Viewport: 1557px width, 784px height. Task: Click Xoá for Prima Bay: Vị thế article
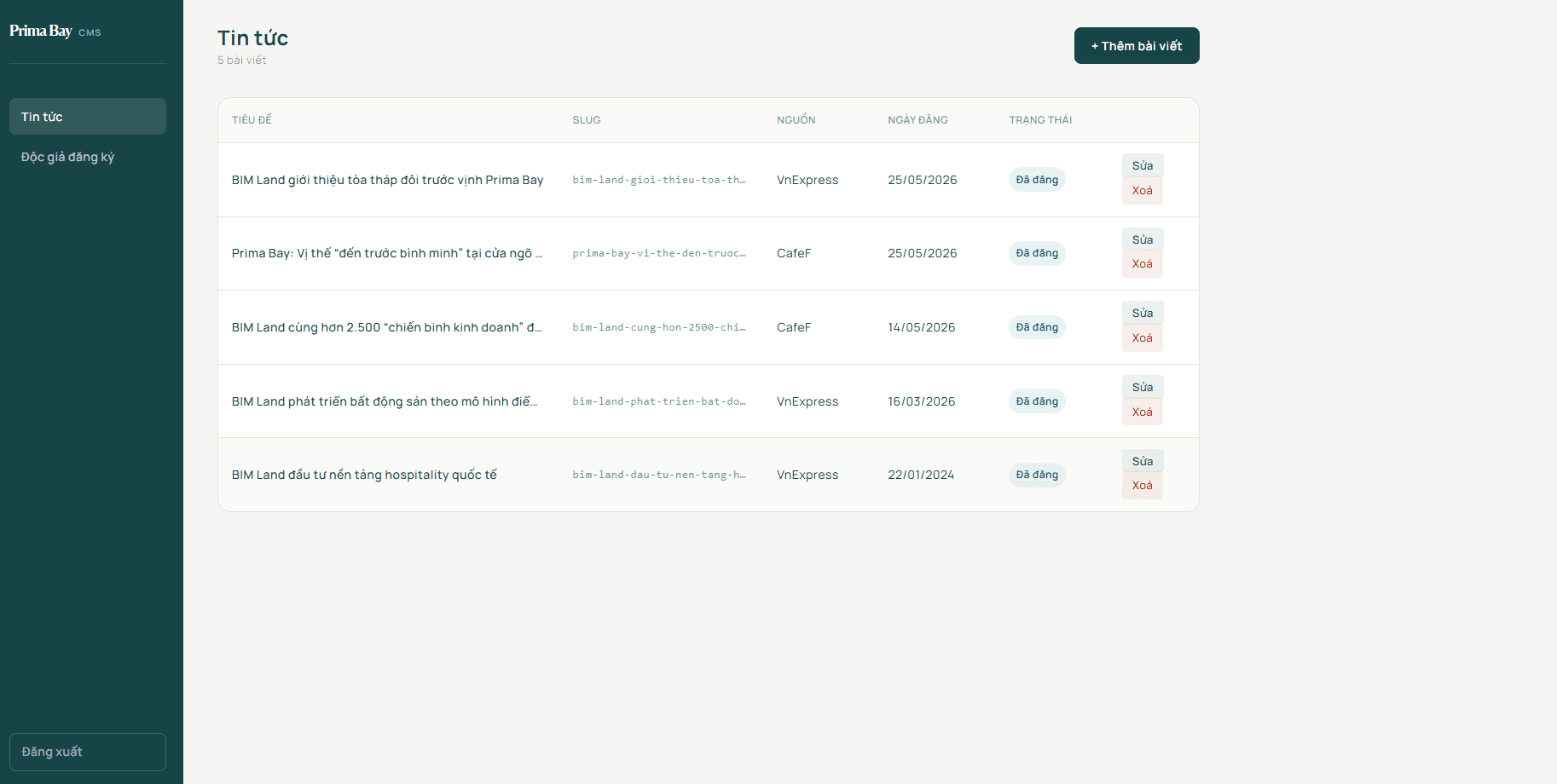pyautogui.click(x=1143, y=264)
